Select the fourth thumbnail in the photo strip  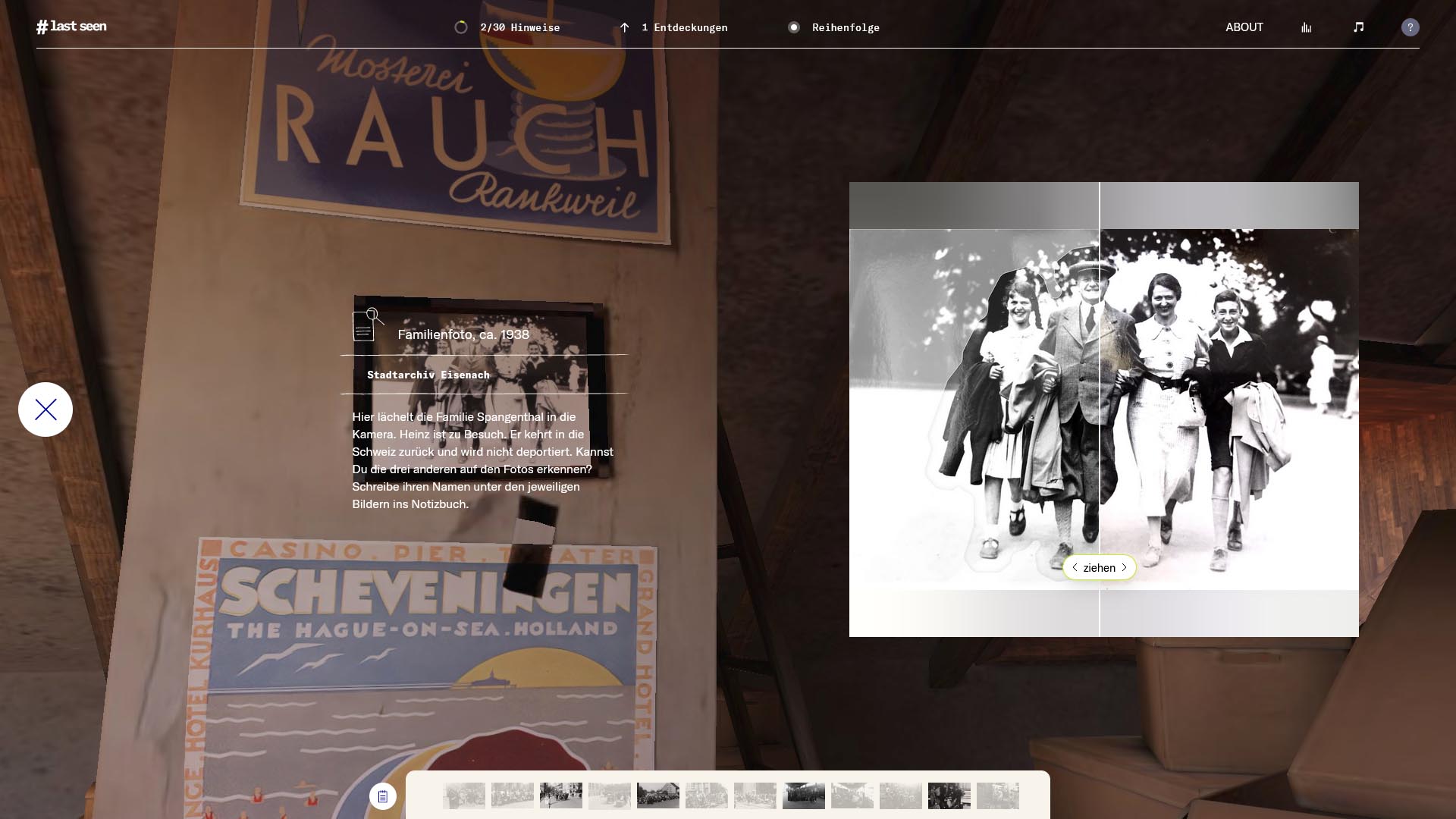pyautogui.click(x=610, y=795)
